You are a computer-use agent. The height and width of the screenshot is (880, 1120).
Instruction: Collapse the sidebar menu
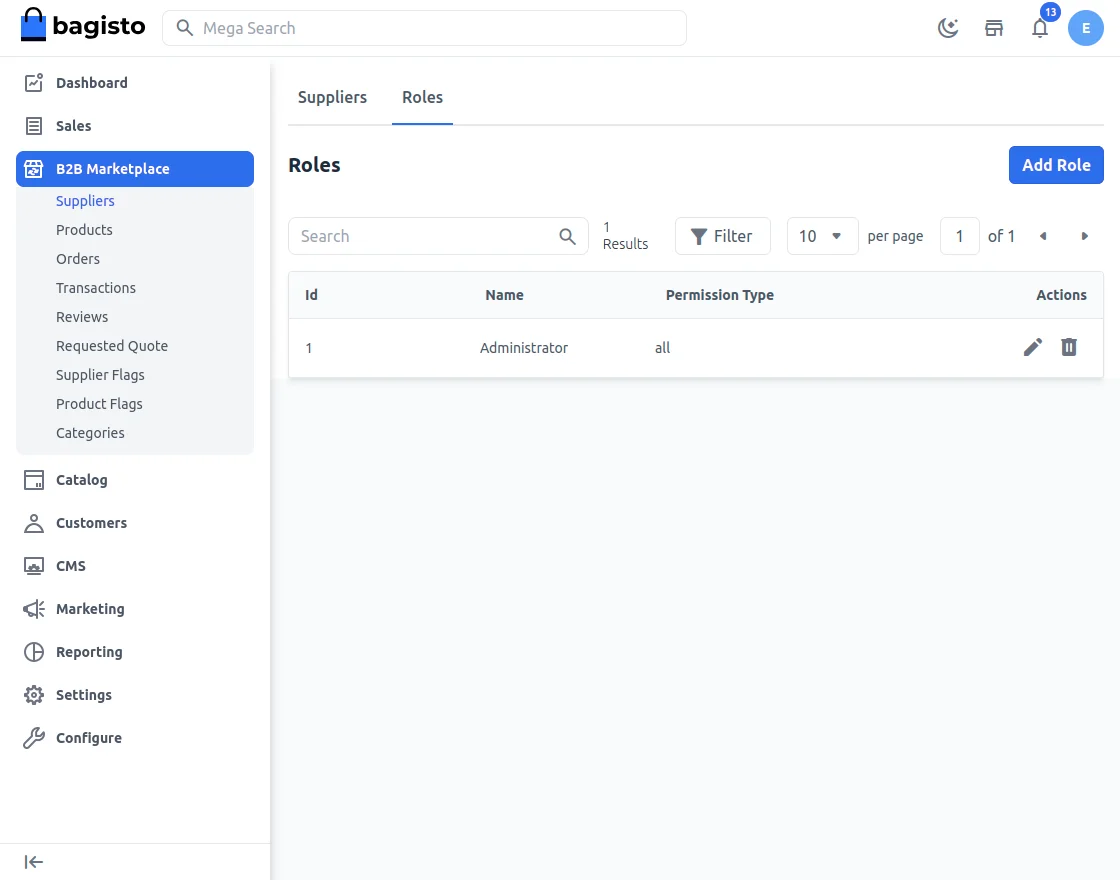[x=34, y=862]
